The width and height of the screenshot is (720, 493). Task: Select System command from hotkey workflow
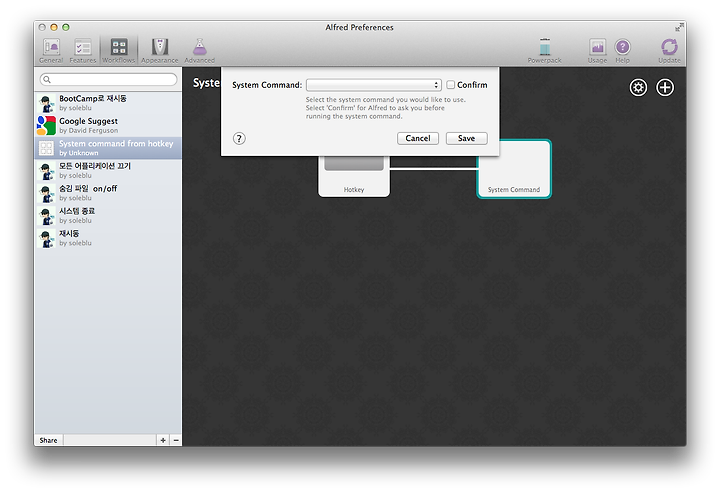tap(108, 148)
